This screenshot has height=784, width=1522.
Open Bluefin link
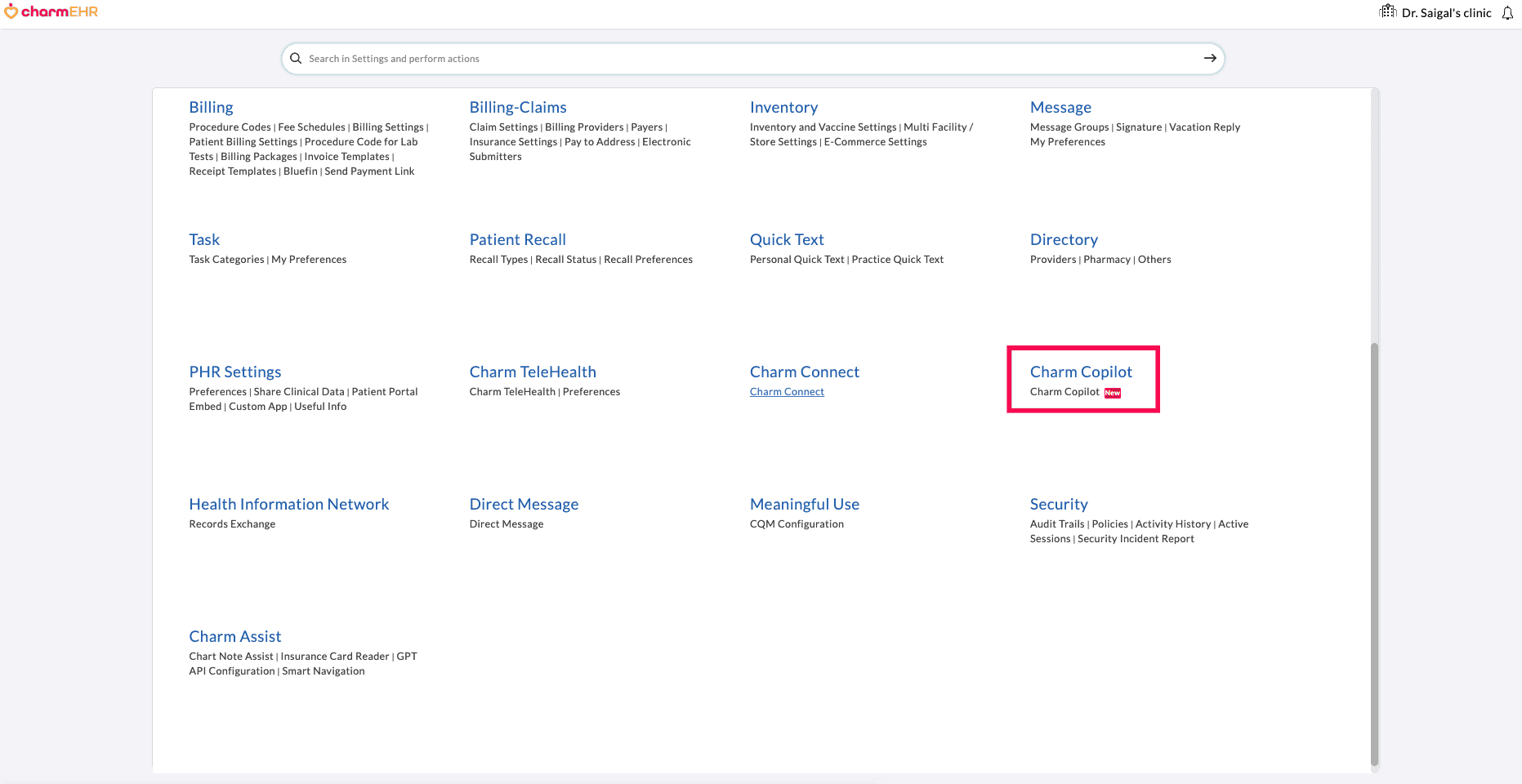click(300, 171)
